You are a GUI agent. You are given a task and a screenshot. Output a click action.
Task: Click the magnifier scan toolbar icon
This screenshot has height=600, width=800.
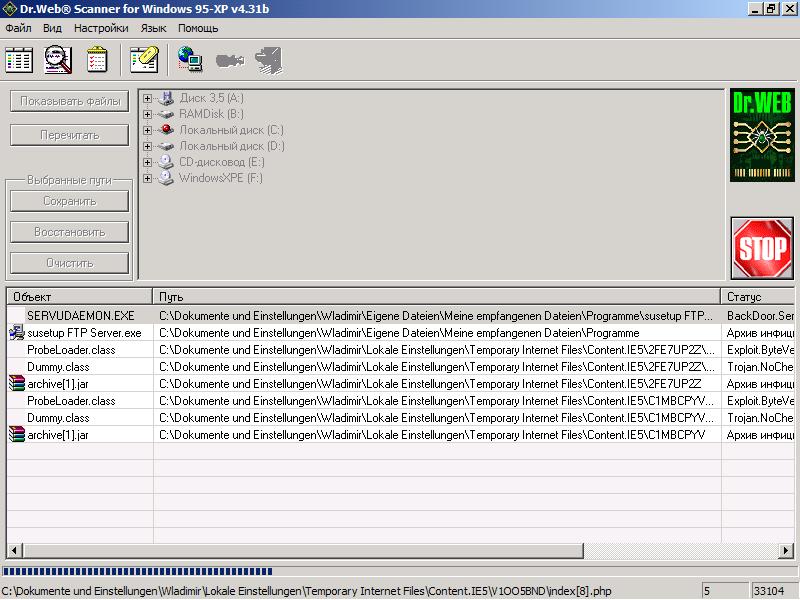pos(58,60)
